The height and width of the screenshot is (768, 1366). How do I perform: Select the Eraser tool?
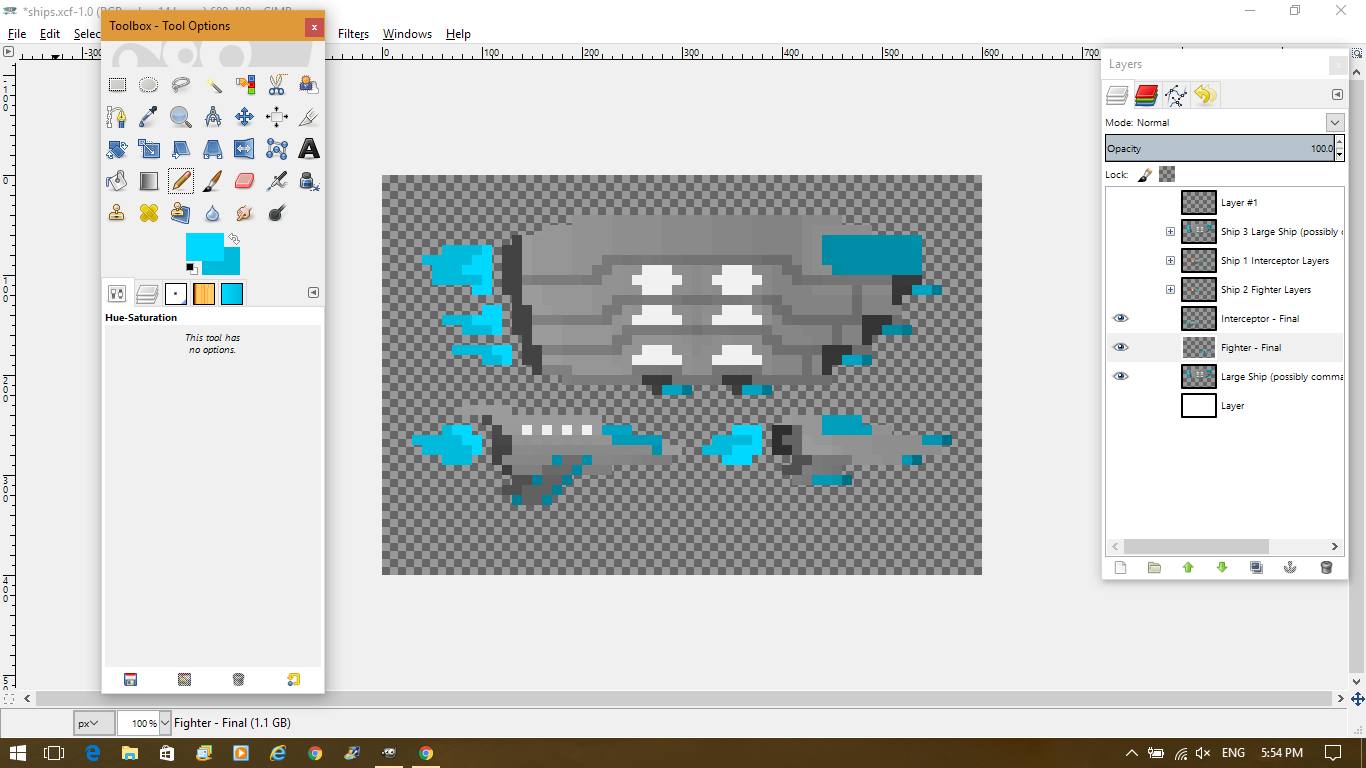pyautogui.click(x=245, y=181)
